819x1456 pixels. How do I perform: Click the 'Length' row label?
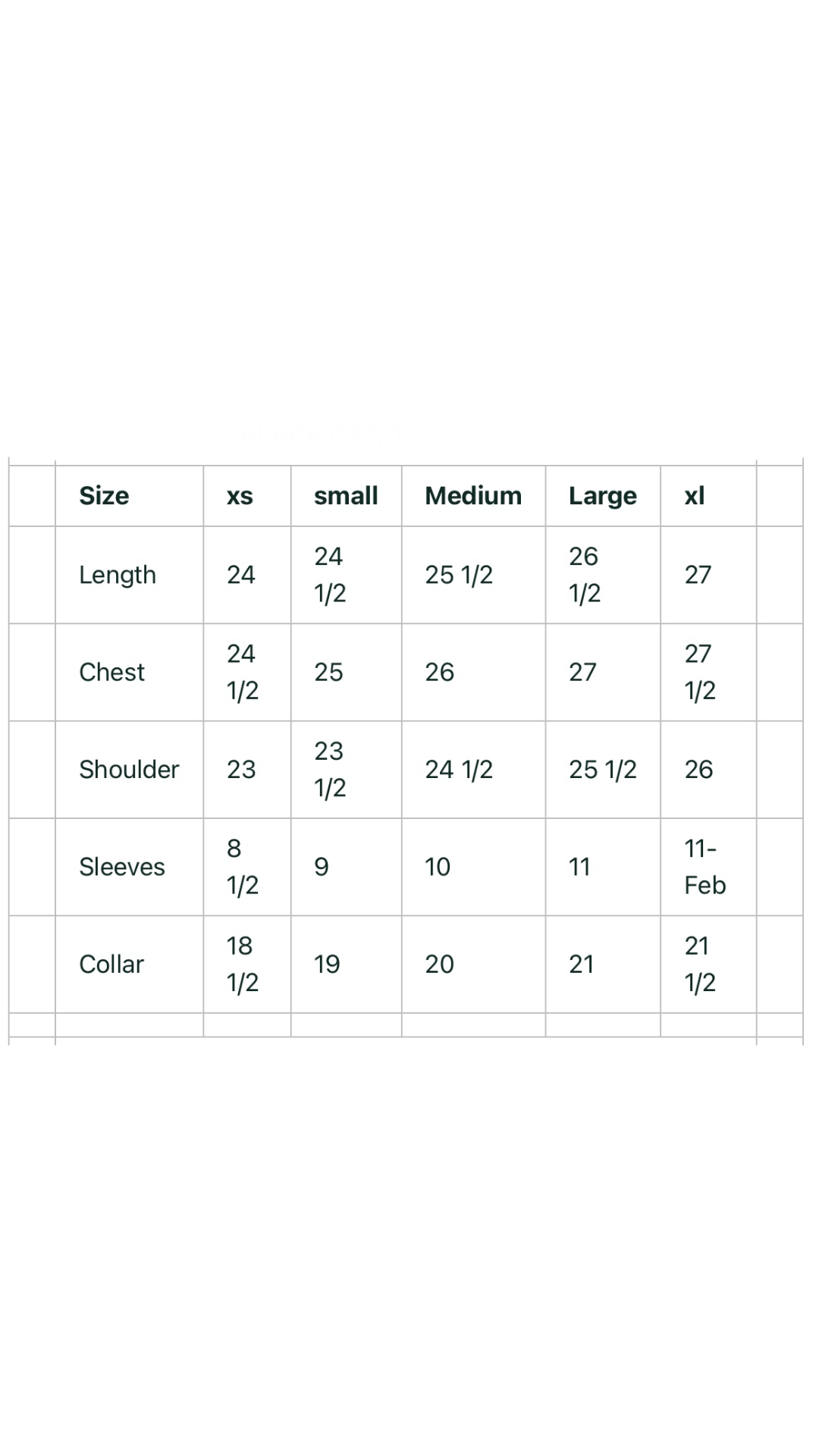pos(118,575)
